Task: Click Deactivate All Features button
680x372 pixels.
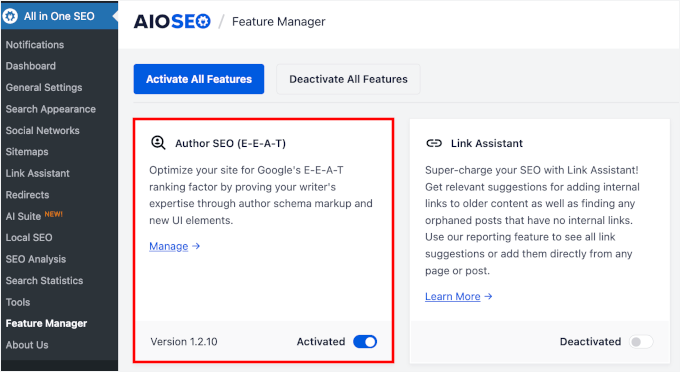Action: click(348, 79)
